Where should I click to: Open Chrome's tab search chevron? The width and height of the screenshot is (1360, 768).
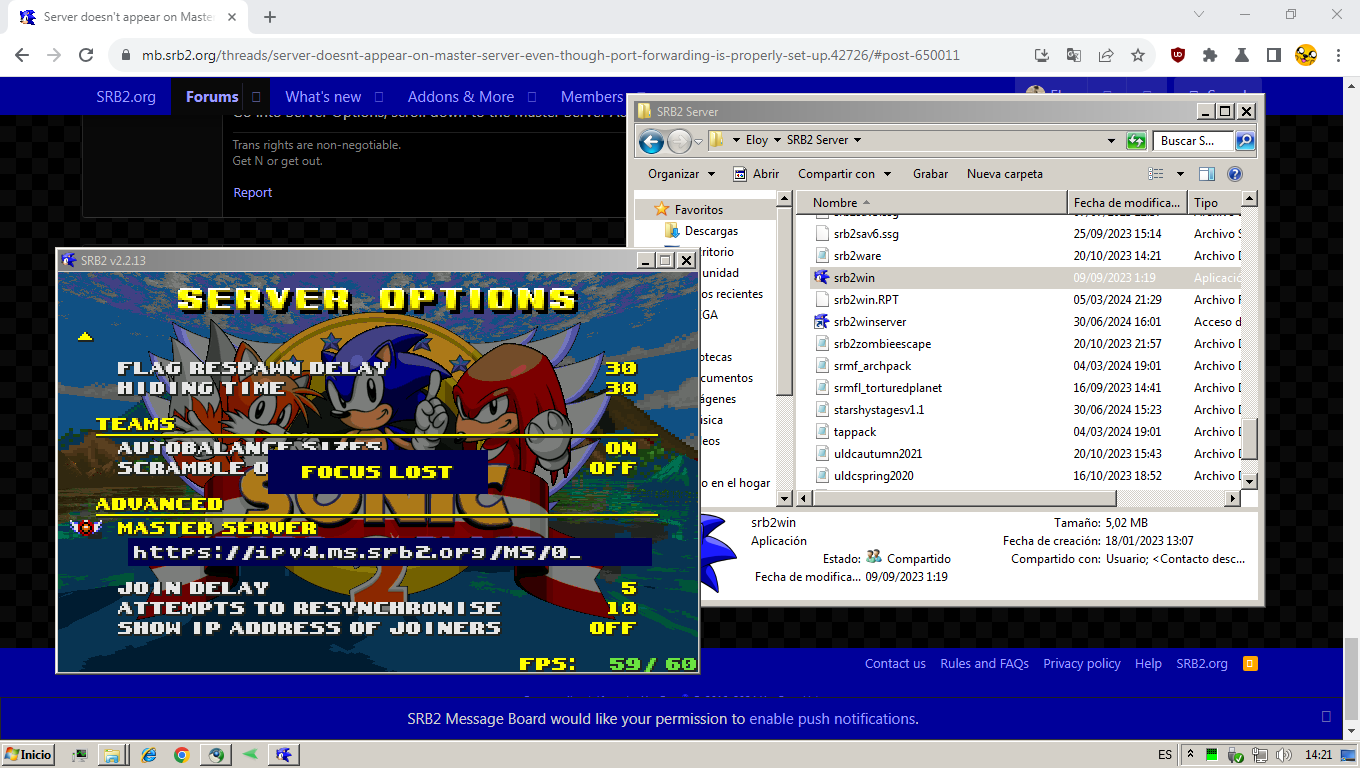[x=1200, y=15]
